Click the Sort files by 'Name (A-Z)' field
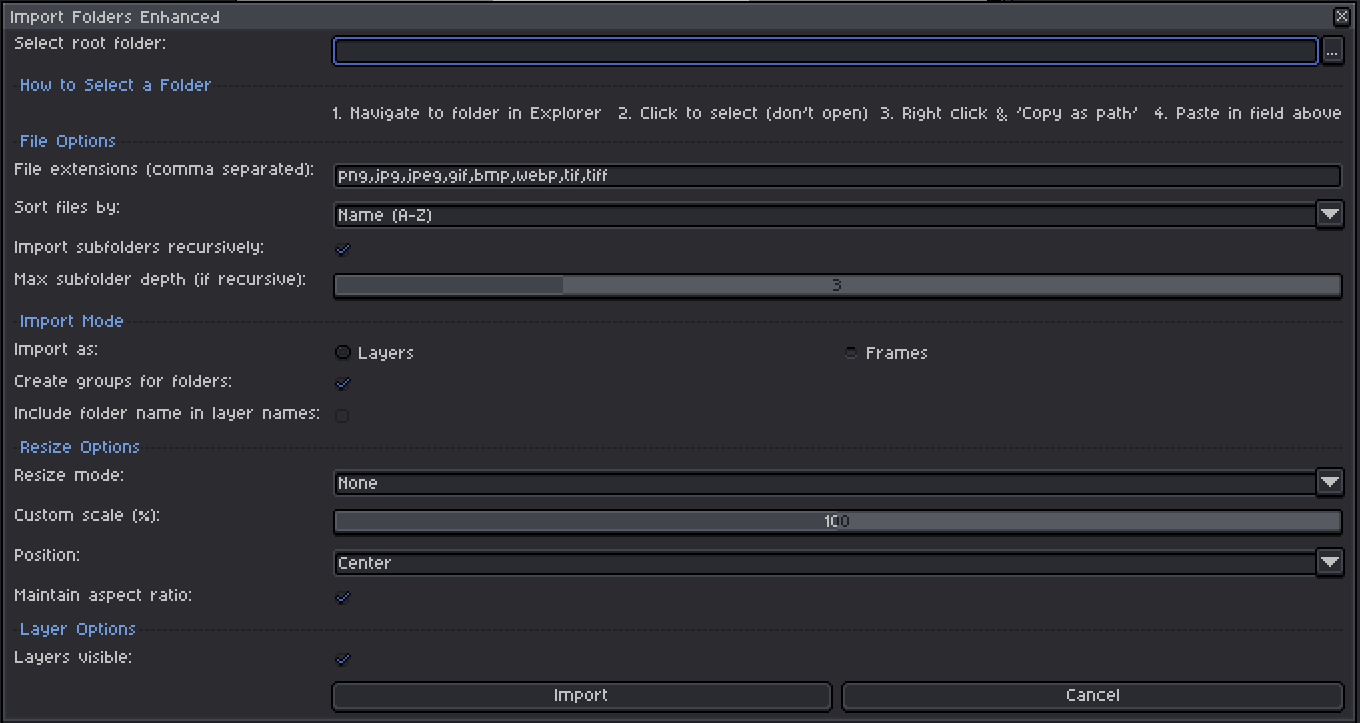 [x=825, y=215]
